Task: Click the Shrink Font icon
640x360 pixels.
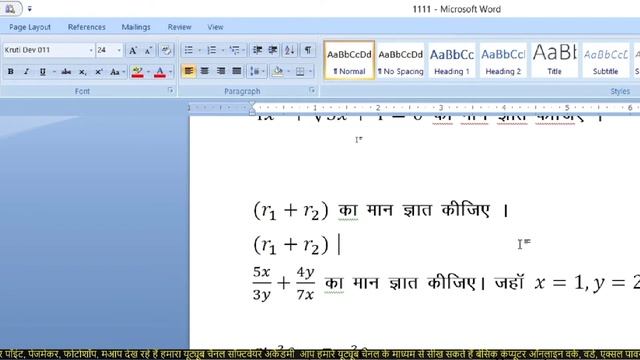Action: (x=148, y=51)
